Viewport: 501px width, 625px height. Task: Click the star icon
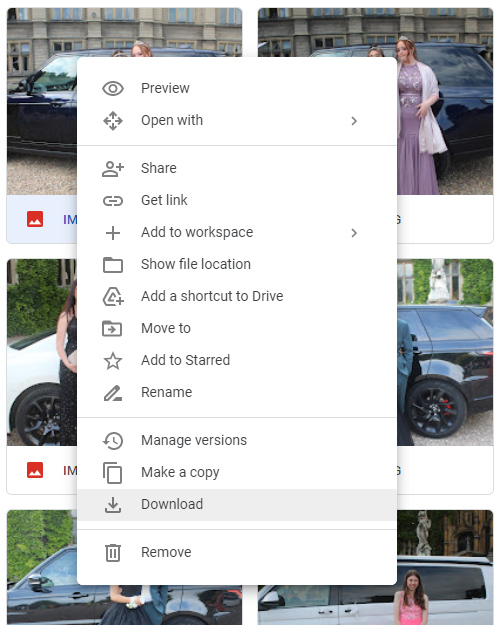pos(113,360)
